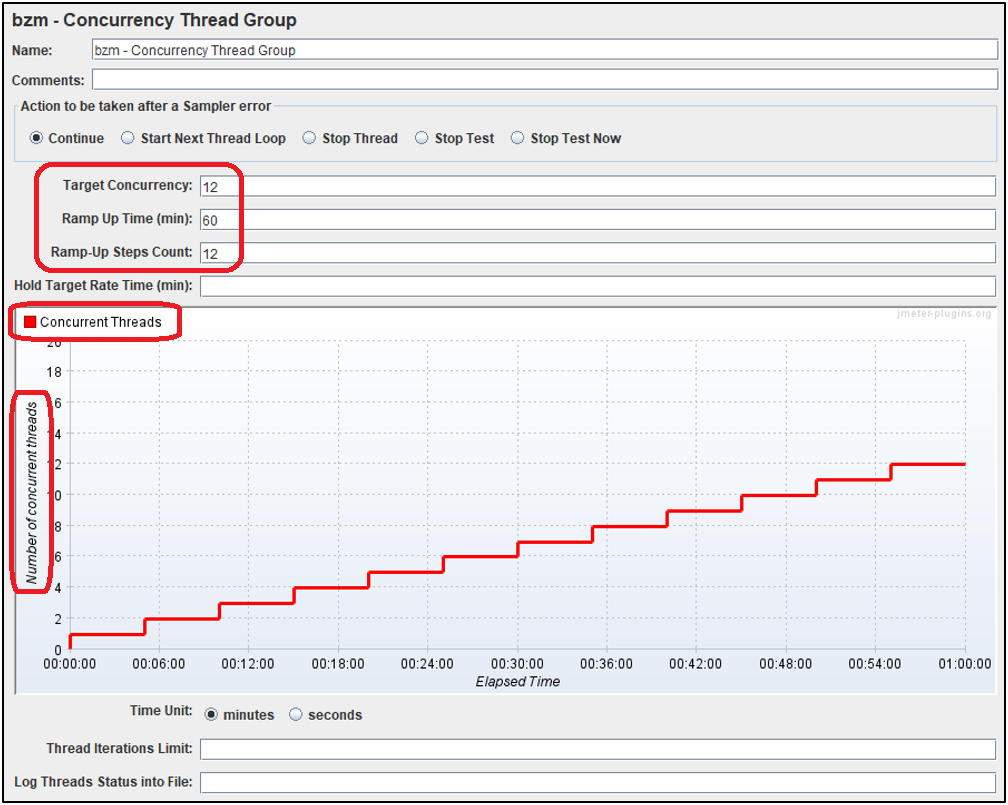Click the 00:06:00 x-axis tick label

[159, 664]
